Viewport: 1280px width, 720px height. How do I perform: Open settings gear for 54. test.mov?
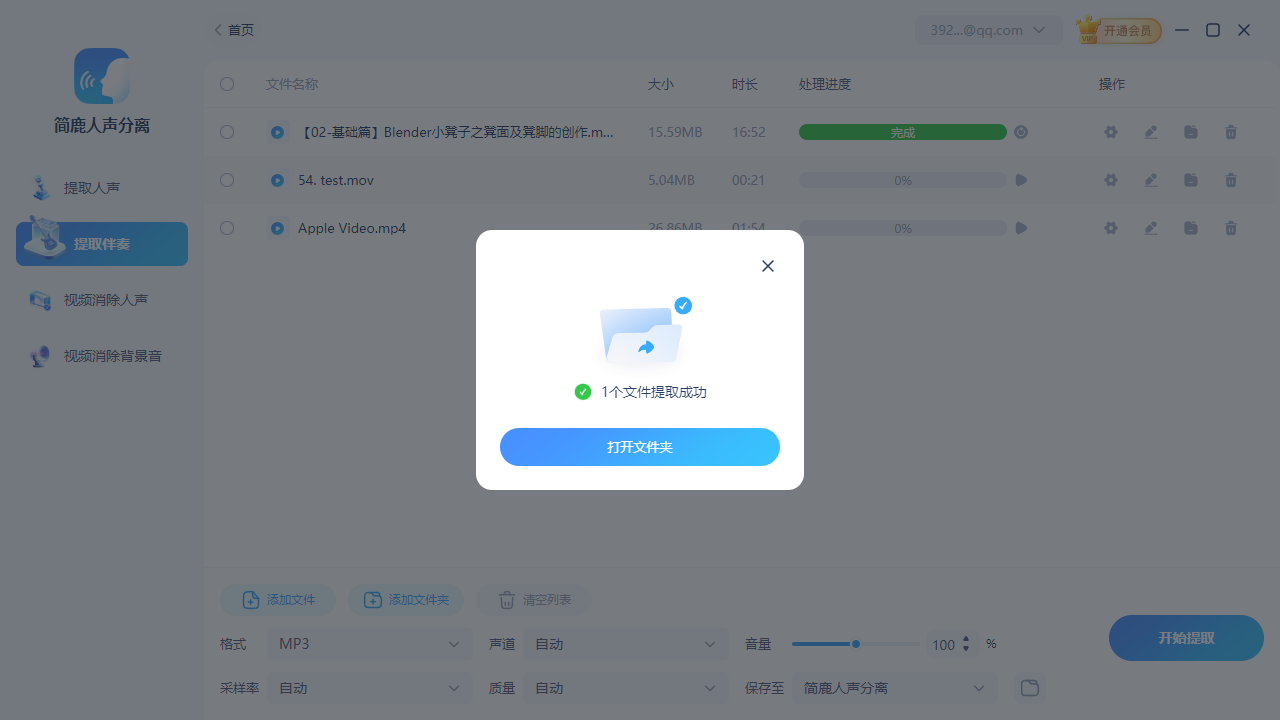pyautogui.click(x=1110, y=180)
